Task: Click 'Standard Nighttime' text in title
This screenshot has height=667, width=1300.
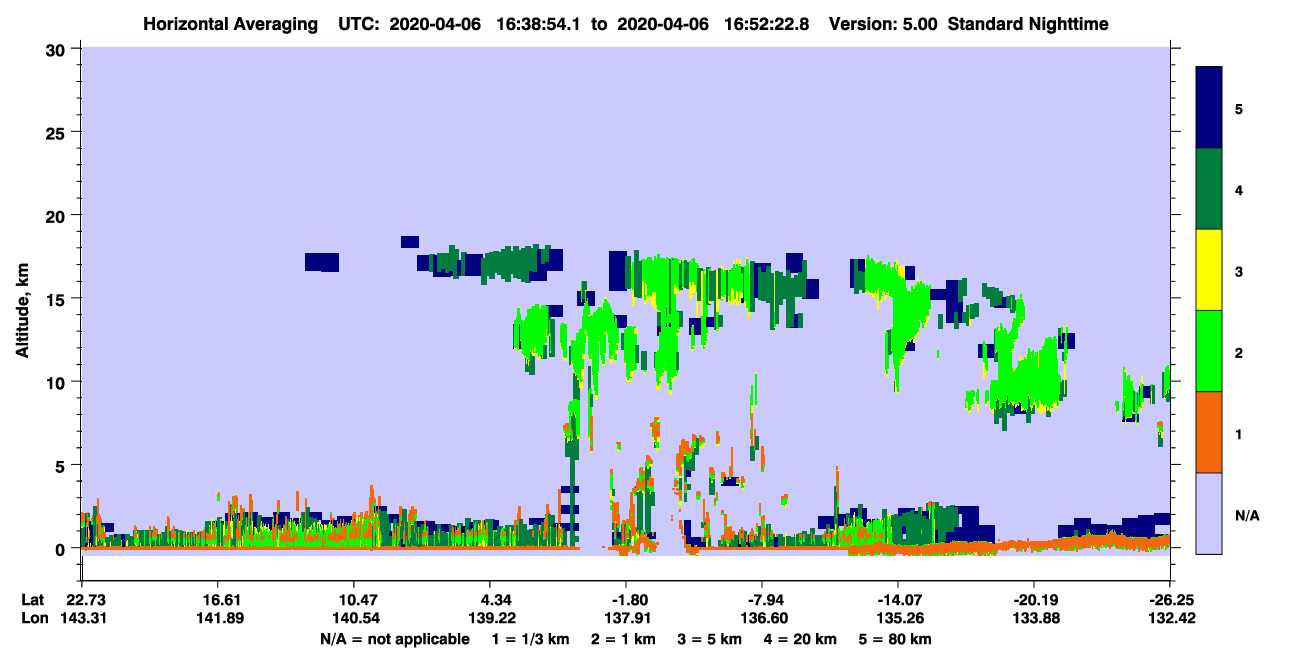Action: (x=1028, y=24)
